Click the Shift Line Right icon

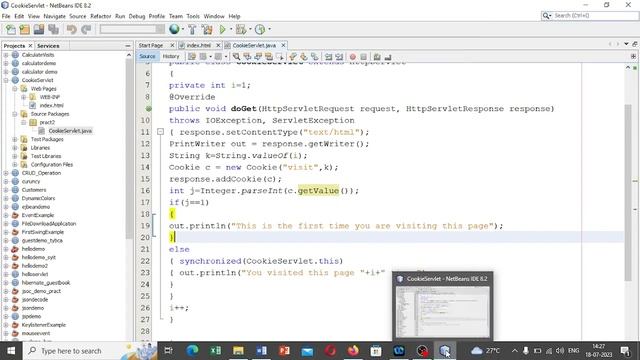tap(339, 57)
